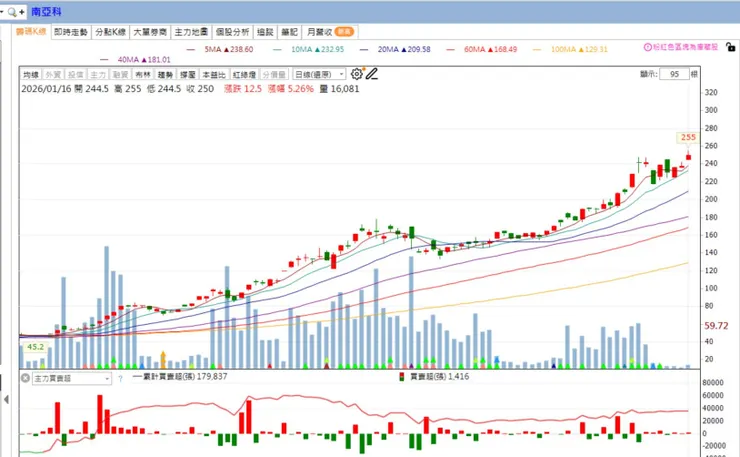740x457 pixels.
Task: Click the 100MA 129.31 legend entry
Action: coord(571,49)
